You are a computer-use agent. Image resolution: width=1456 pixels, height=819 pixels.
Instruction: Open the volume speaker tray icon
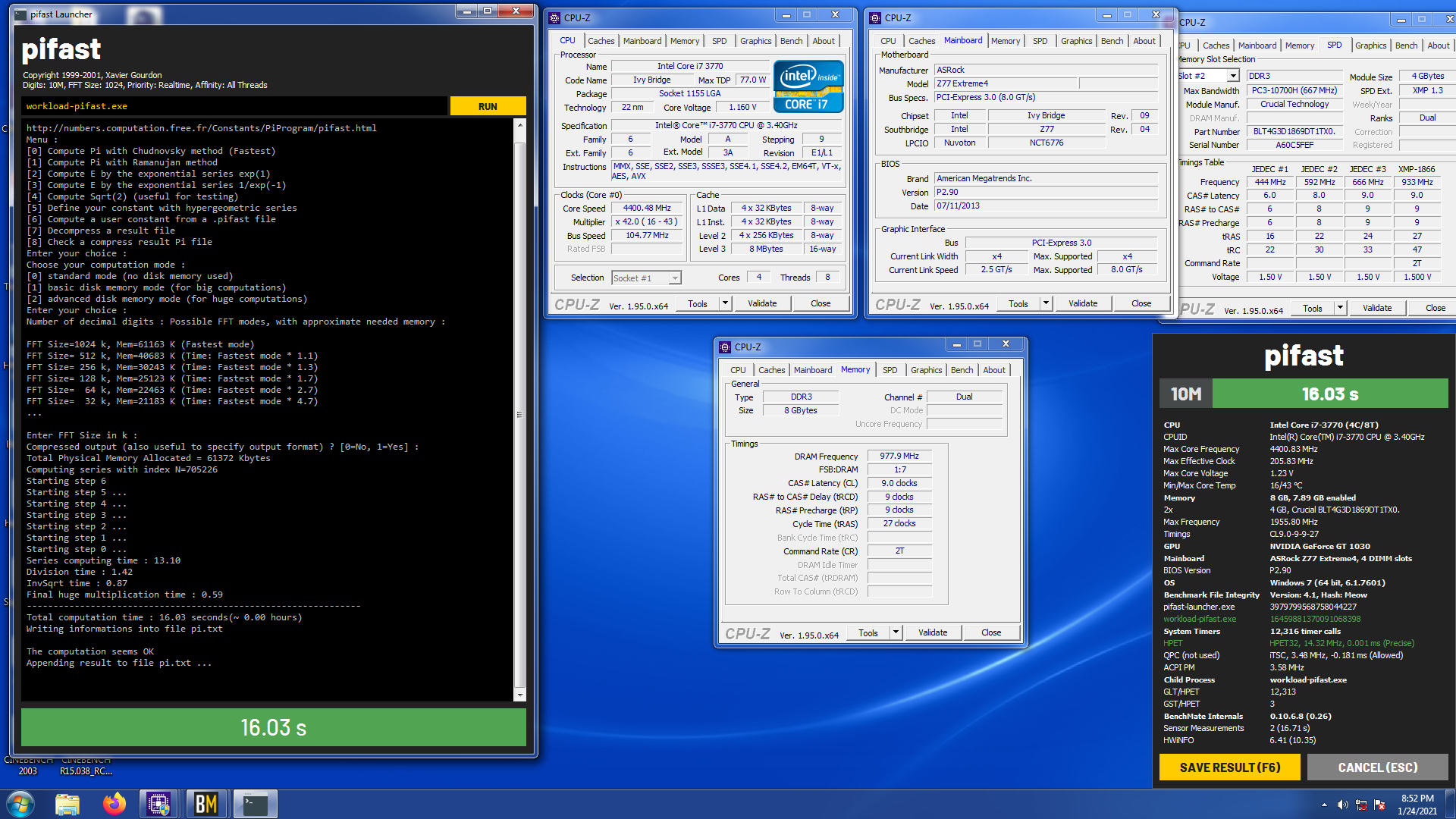pyautogui.click(x=1342, y=805)
